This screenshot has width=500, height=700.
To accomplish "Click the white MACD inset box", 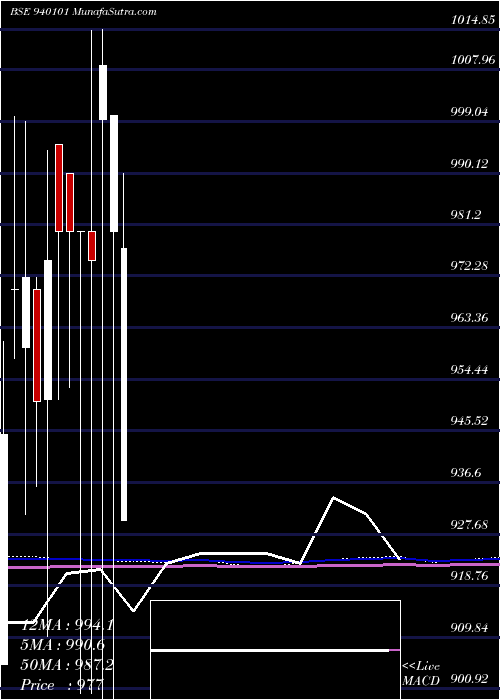I will click(275, 650).
